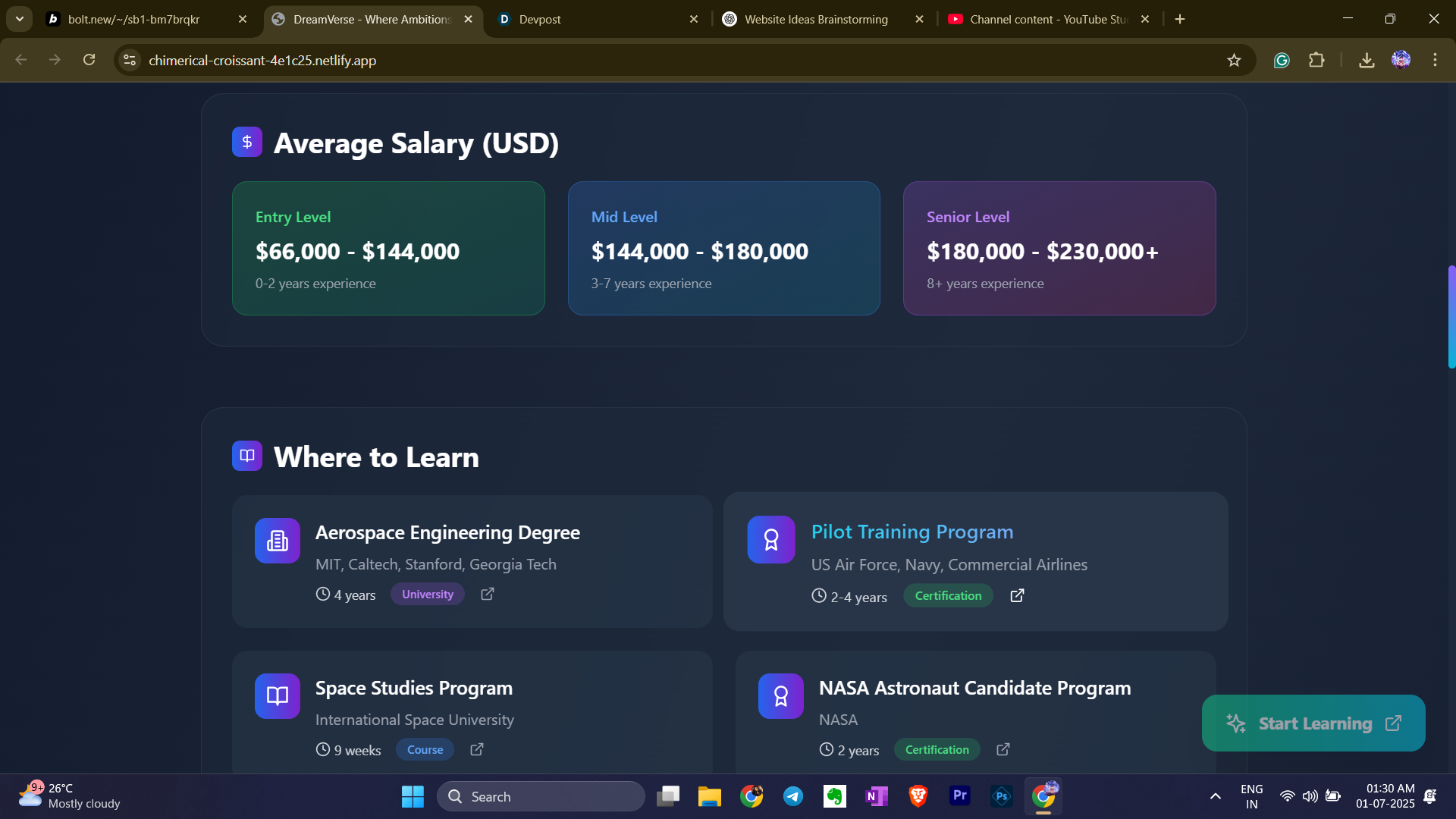Open the Chrome downloads icon
Image resolution: width=1456 pixels, height=819 pixels.
click(x=1367, y=60)
